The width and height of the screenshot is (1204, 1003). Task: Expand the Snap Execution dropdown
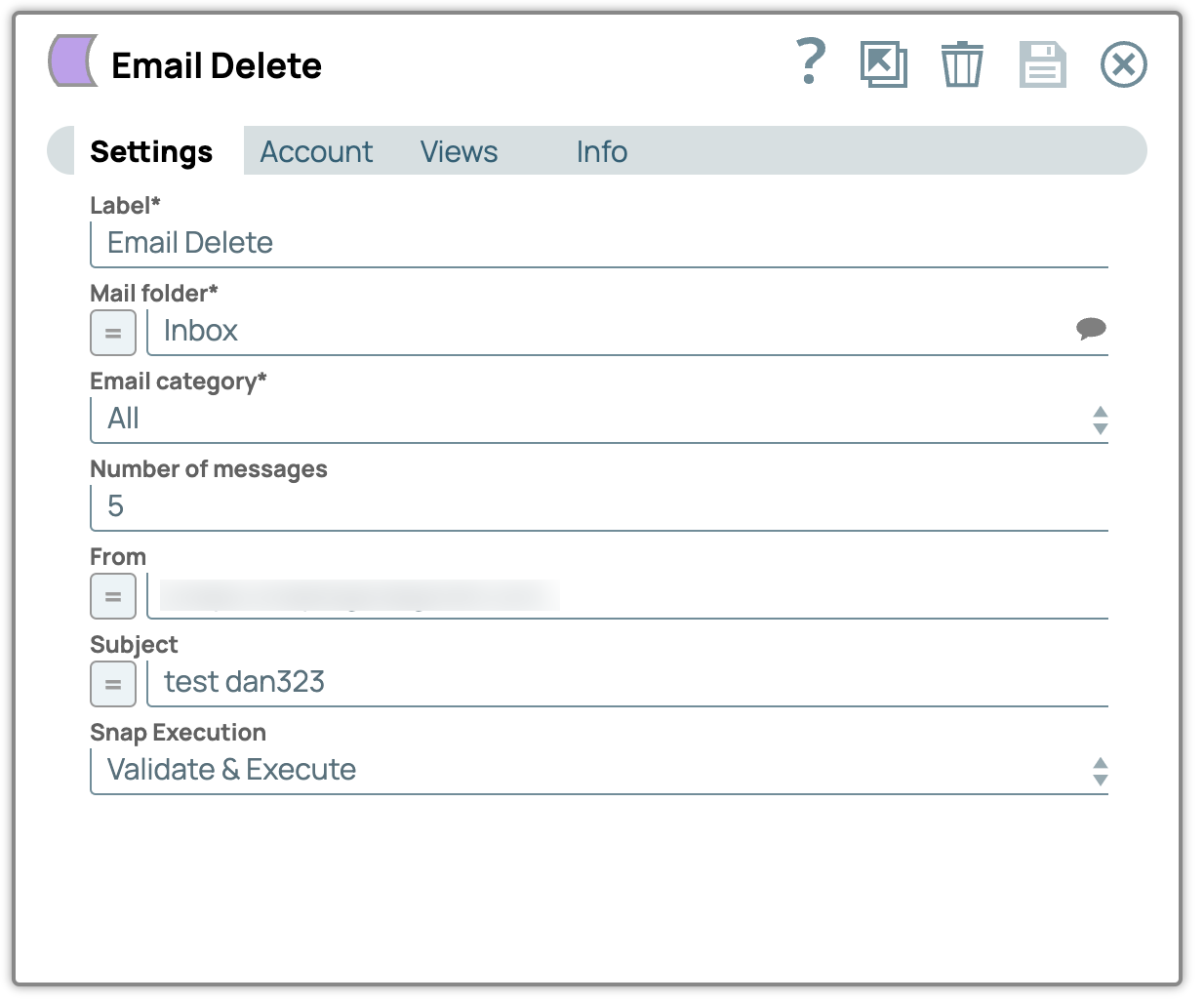pos(1100,771)
